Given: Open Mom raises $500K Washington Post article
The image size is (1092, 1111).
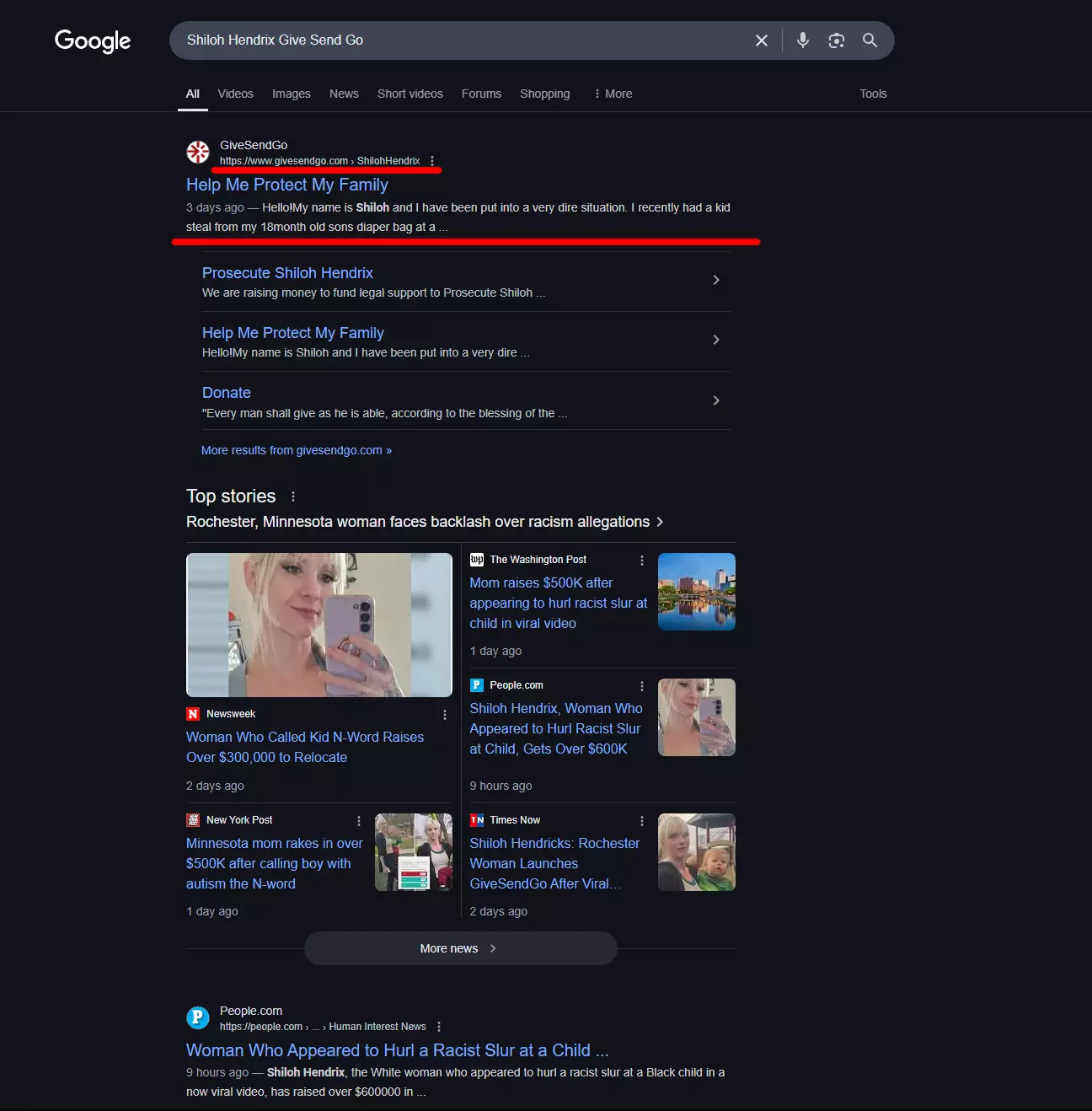Looking at the screenshot, I should pos(559,603).
